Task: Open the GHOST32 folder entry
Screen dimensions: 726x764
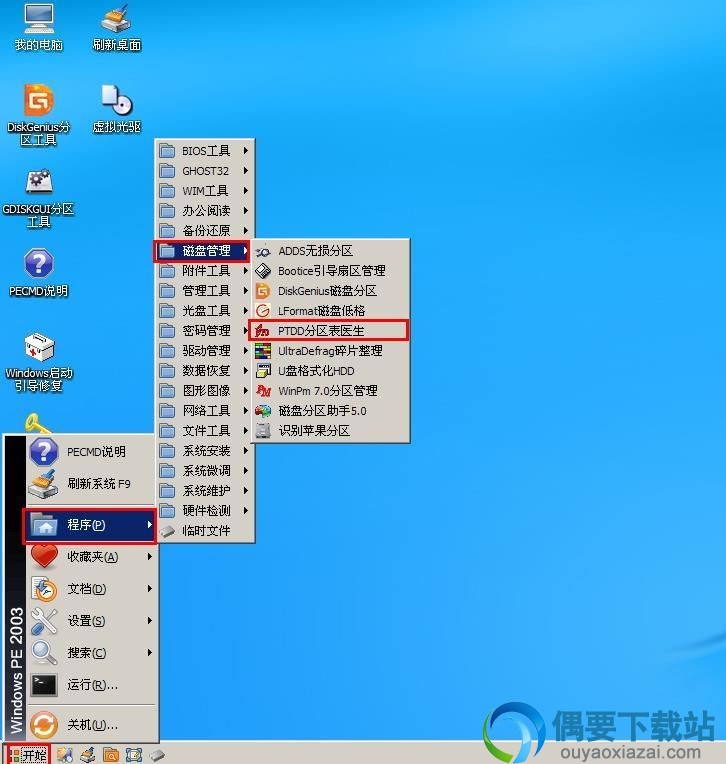Action: coord(205,171)
